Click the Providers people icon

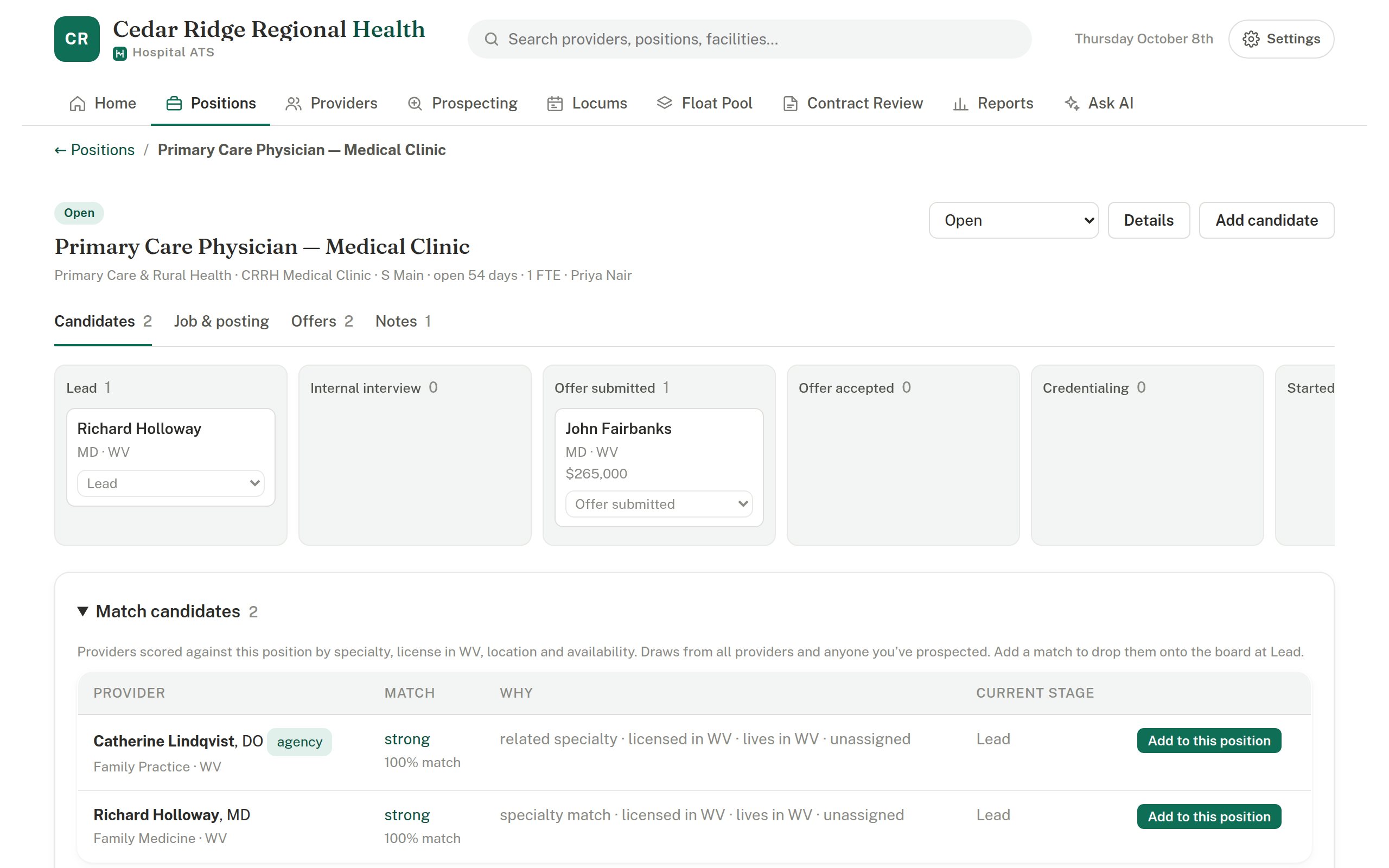pos(294,103)
